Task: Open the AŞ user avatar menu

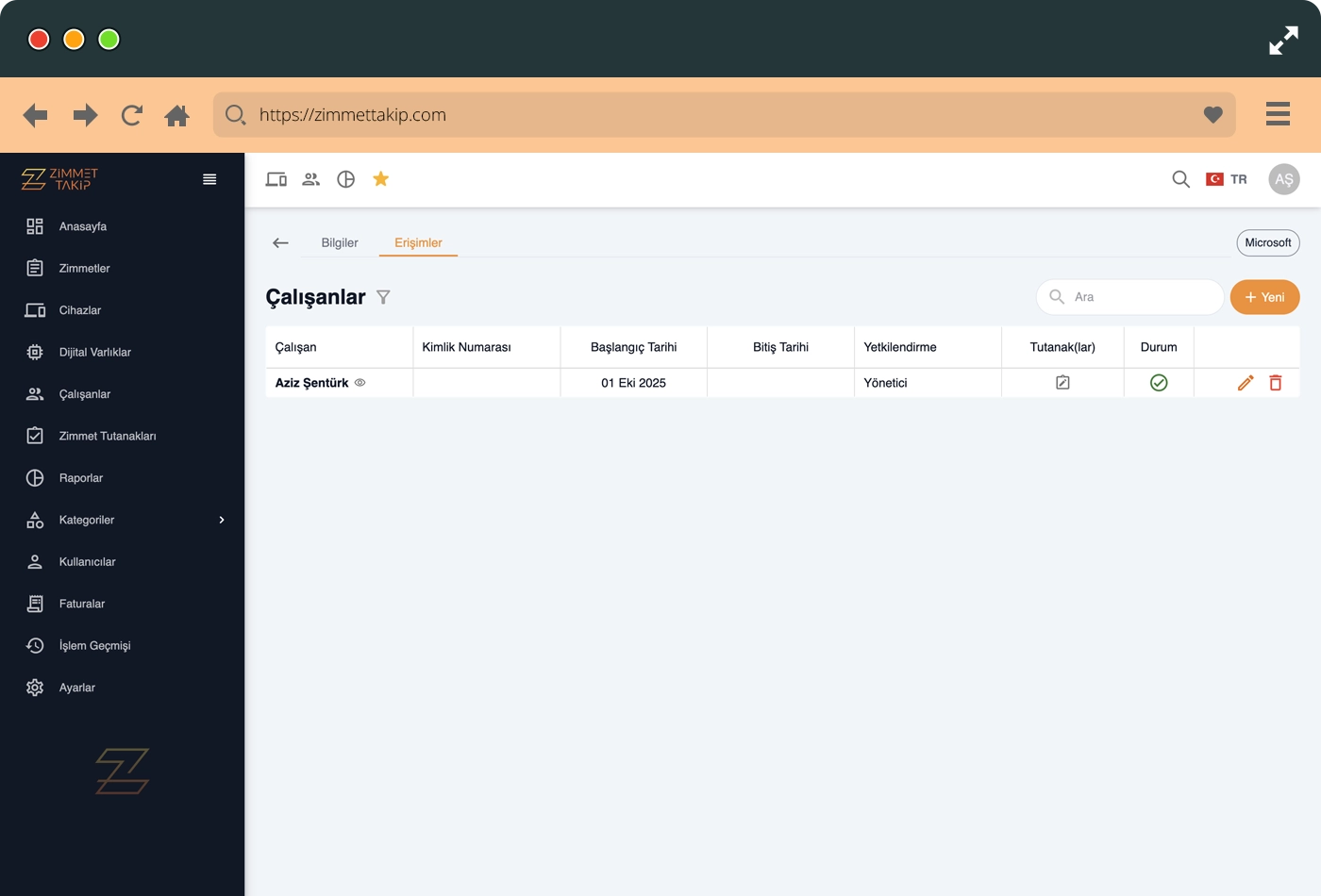Action: (1284, 179)
